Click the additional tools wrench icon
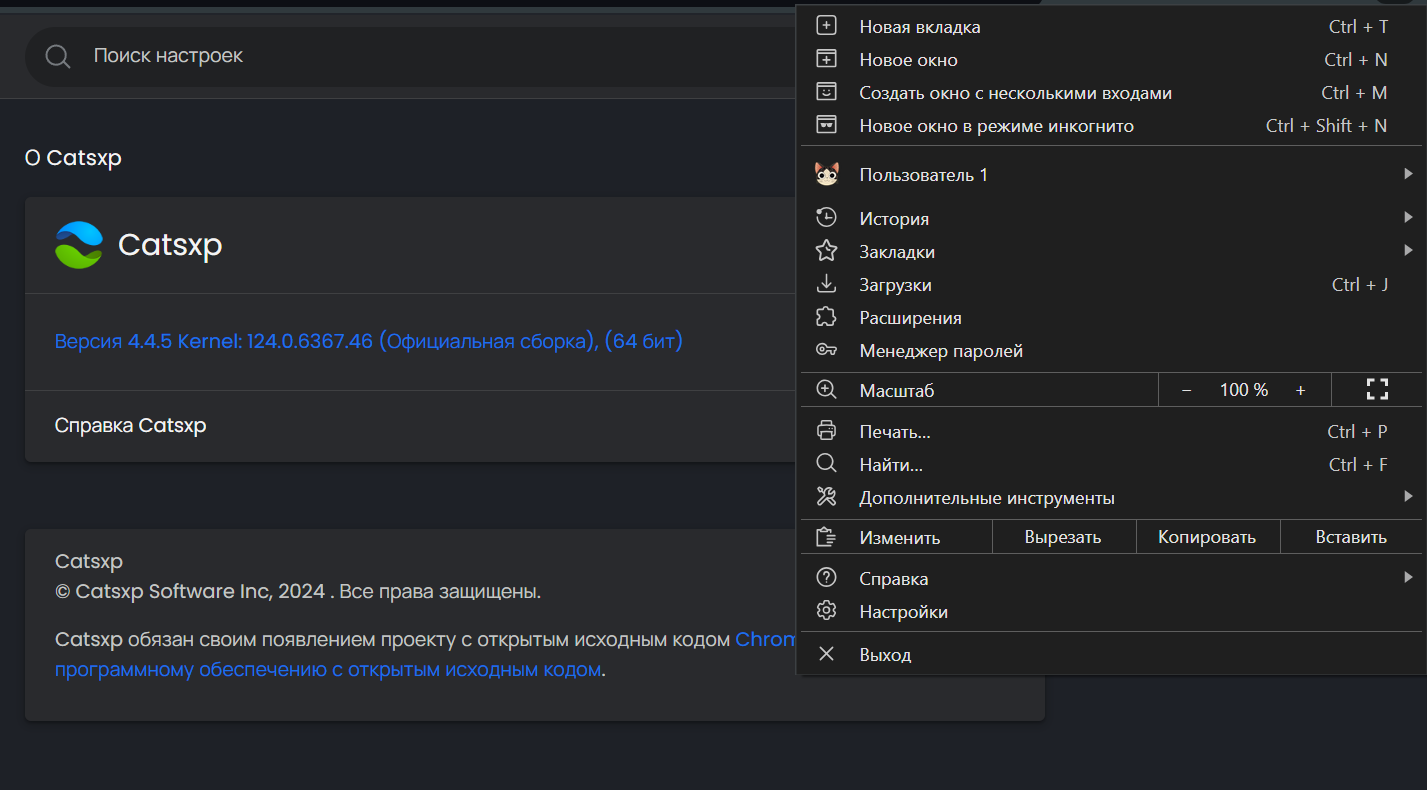This screenshot has width=1427, height=790. pyautogui.click(x=826, y=497)
